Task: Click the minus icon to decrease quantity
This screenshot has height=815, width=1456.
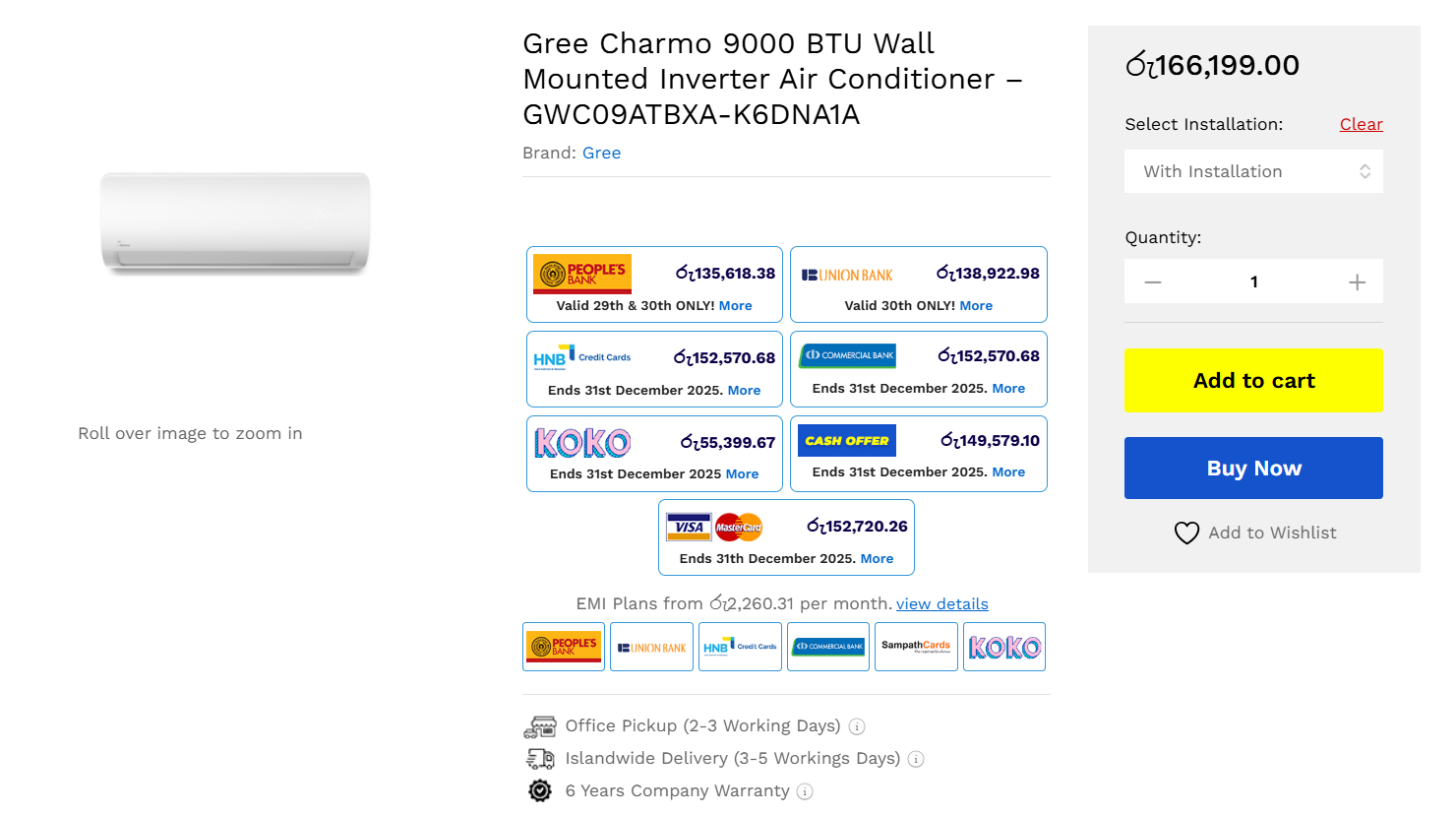Action: tap(1153, 282)
